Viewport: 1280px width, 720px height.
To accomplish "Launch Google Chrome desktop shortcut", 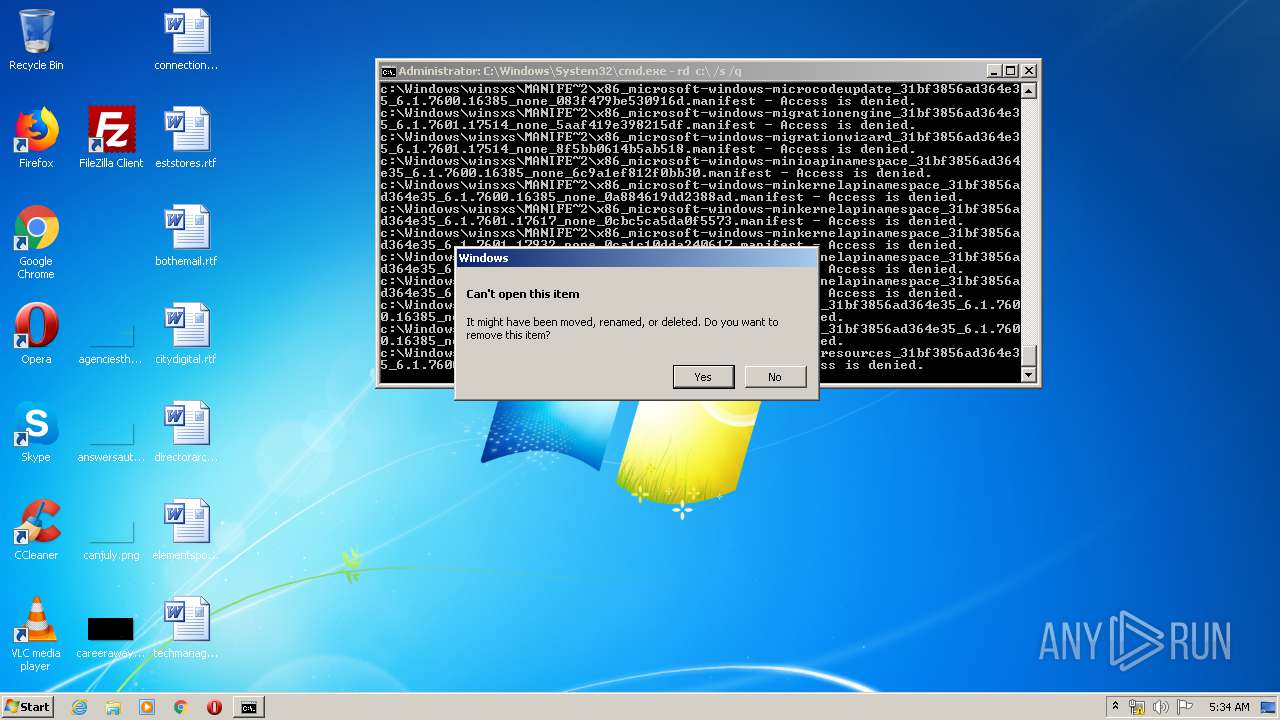I will click(x=36, y=243).
